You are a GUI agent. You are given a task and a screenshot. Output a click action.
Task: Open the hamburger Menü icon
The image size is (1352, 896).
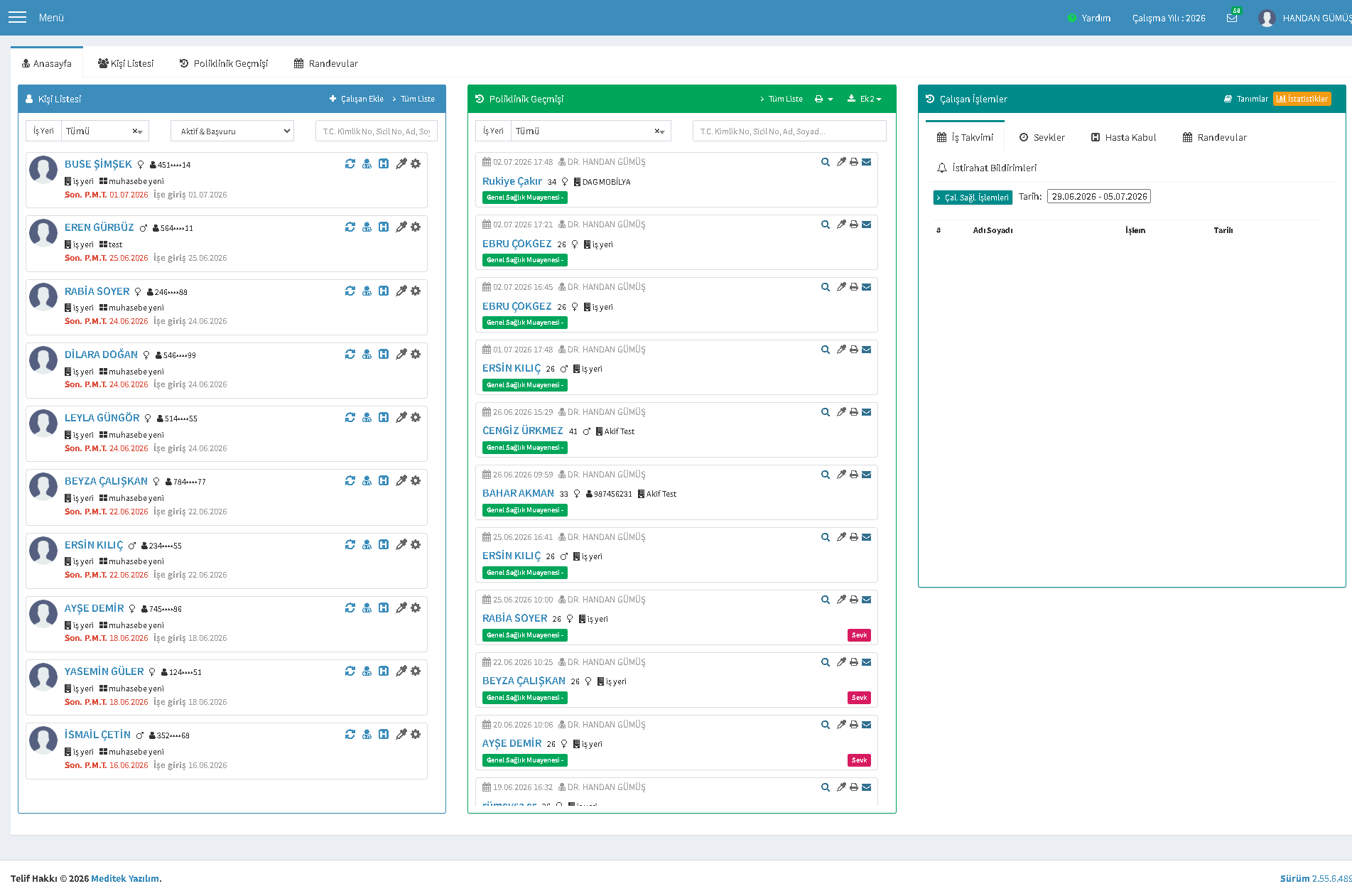17,17
